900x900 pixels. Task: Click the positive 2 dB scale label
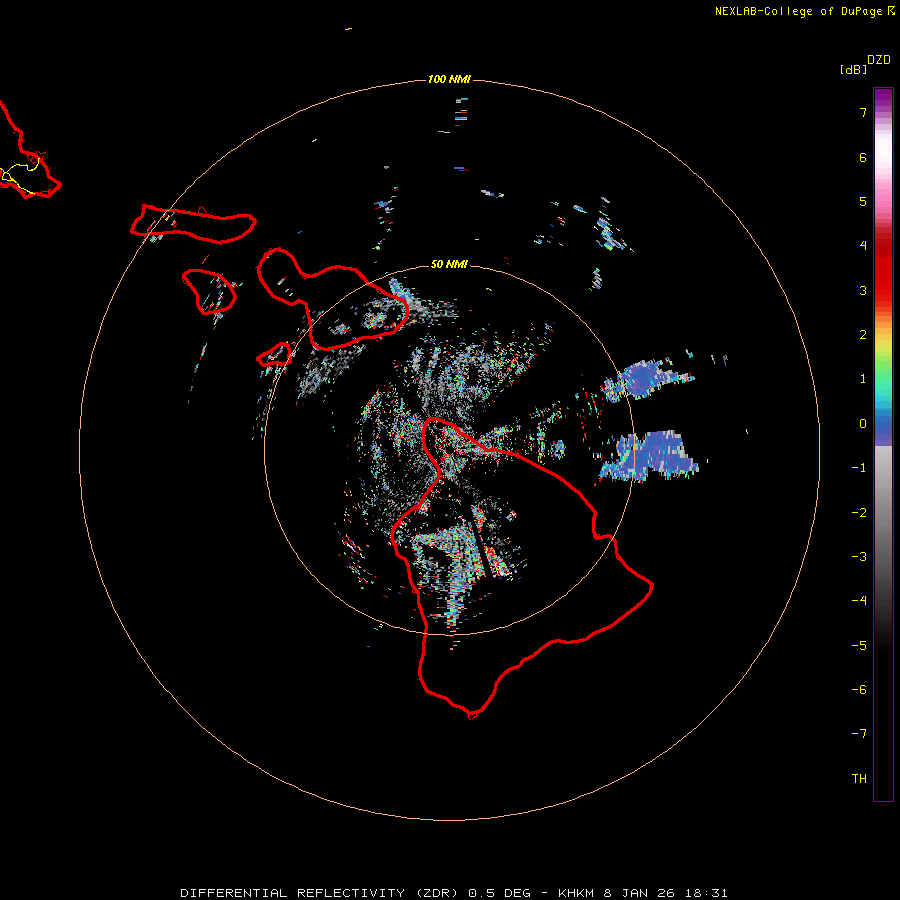[863, 335]
